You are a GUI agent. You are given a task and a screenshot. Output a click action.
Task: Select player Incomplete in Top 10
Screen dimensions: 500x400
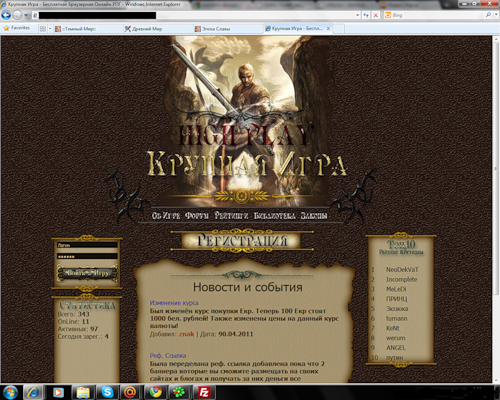401,279
